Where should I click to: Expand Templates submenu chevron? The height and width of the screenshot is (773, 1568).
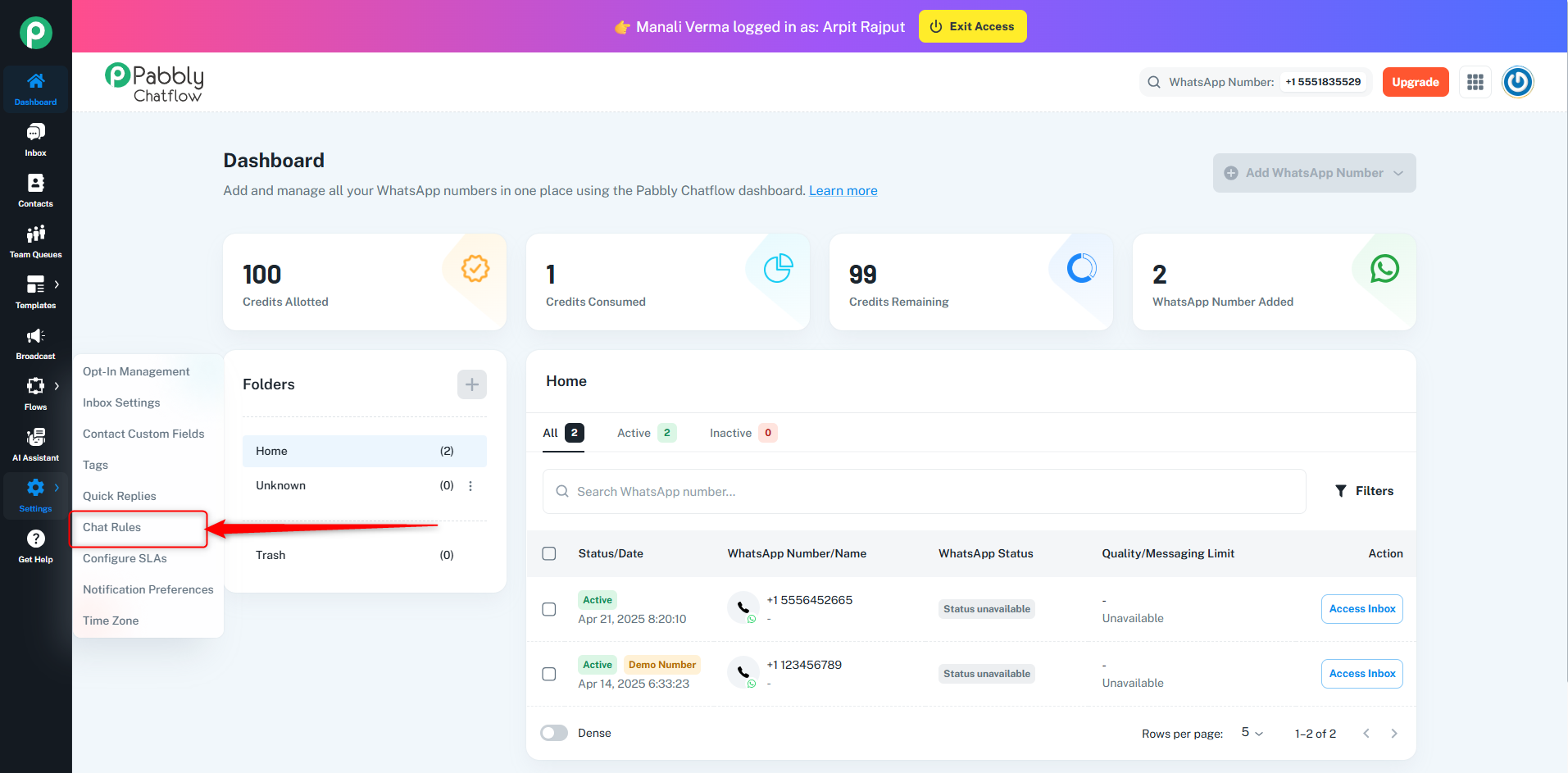click(57, 284)
